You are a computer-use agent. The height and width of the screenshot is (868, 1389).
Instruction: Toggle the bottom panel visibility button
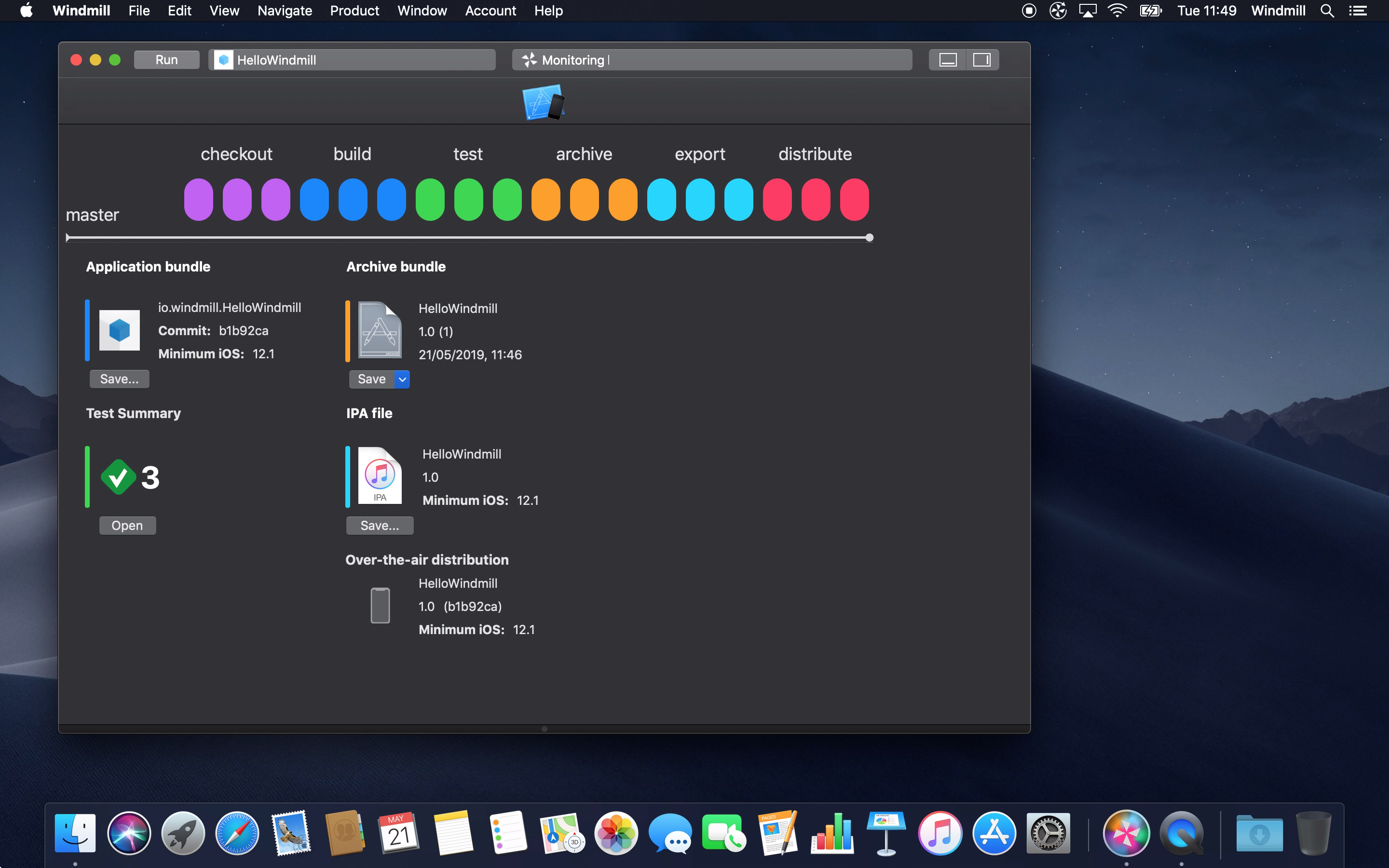pos(948,60)
